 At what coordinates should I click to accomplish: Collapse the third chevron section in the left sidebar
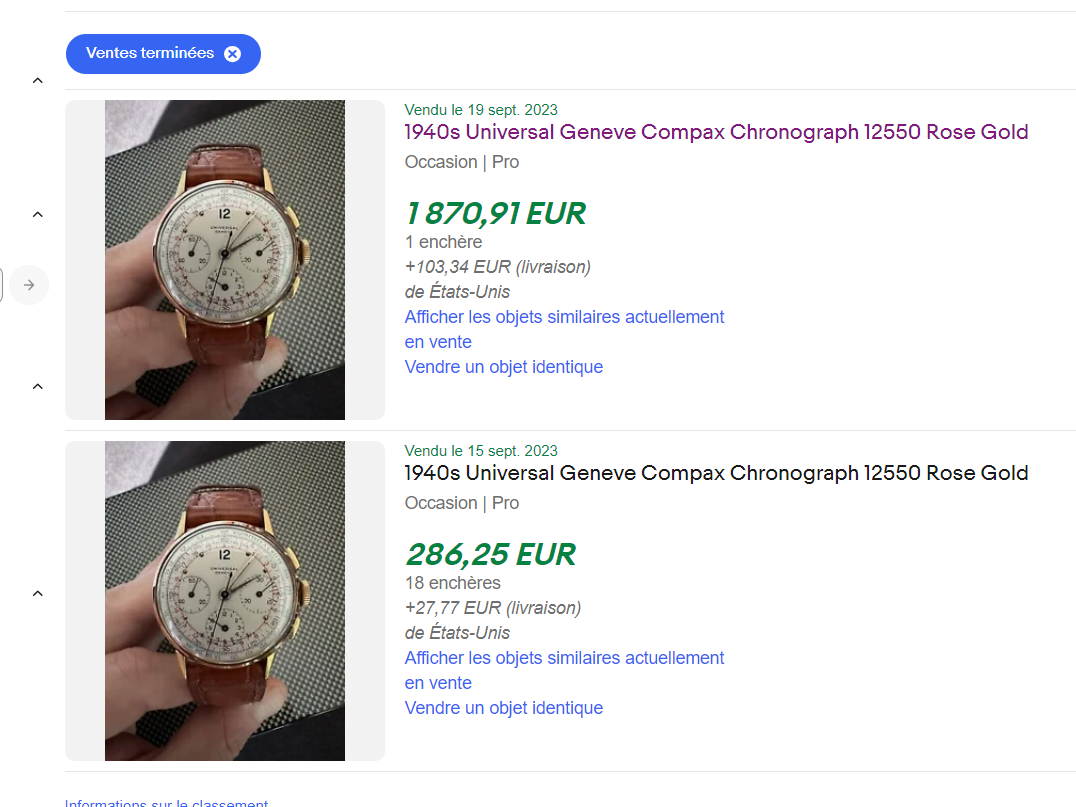38,386
